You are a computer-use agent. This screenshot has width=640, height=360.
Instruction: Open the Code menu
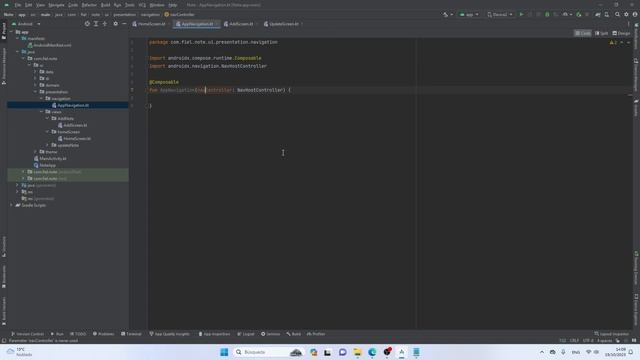[73, 5]
